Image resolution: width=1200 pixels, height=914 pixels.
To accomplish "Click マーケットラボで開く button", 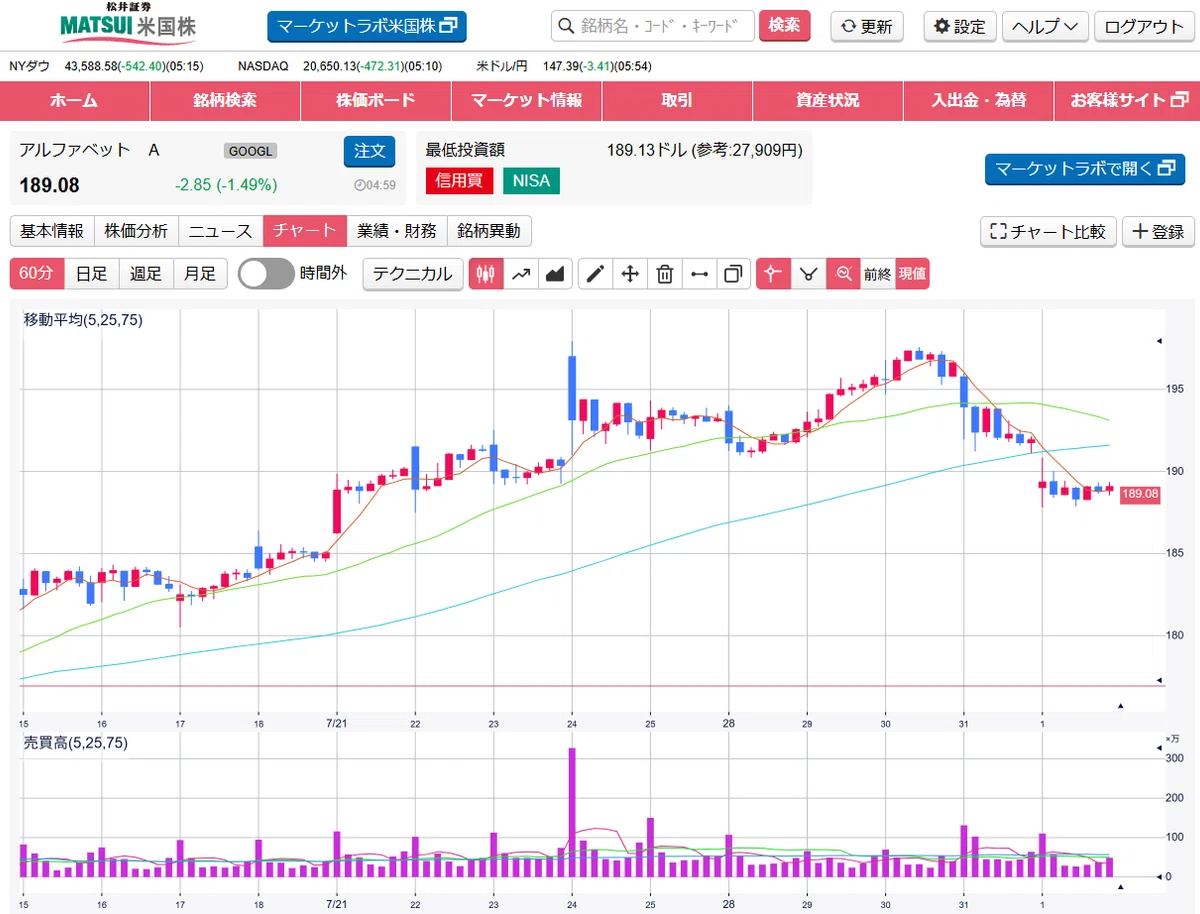I will [x=1085, y=169].
